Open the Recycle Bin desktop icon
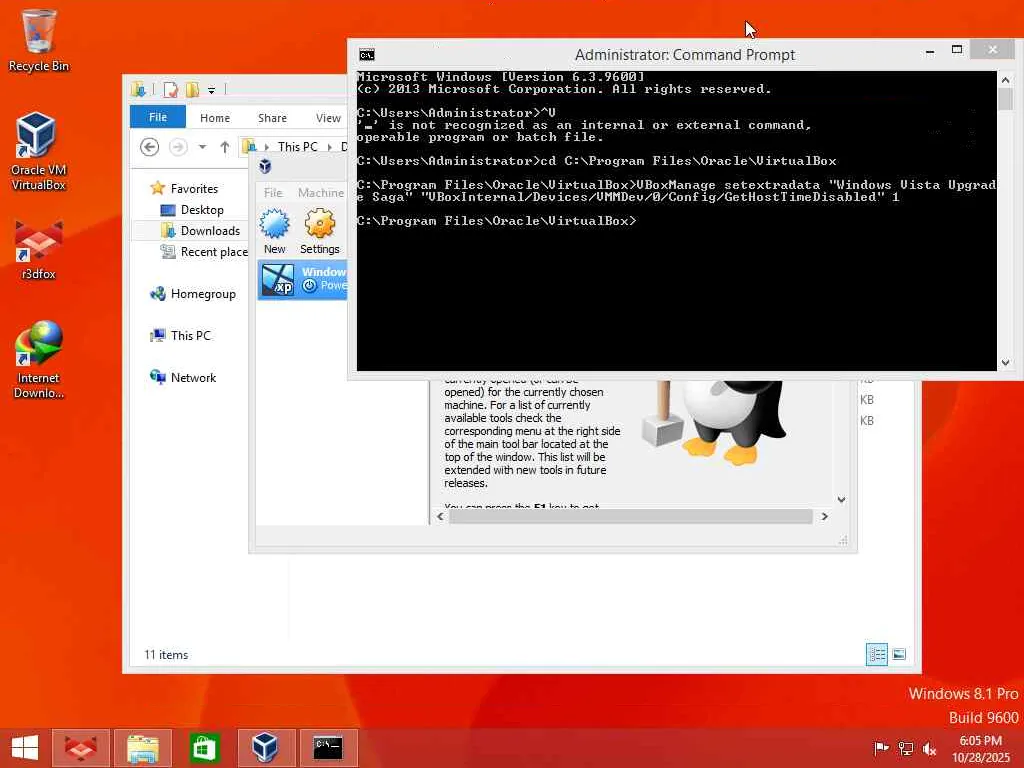This screenshot has width=1024, height=768. (x=38, y=40)
